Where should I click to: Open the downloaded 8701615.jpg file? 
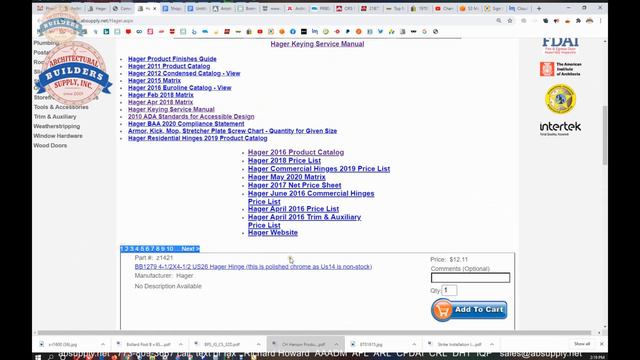371,344
